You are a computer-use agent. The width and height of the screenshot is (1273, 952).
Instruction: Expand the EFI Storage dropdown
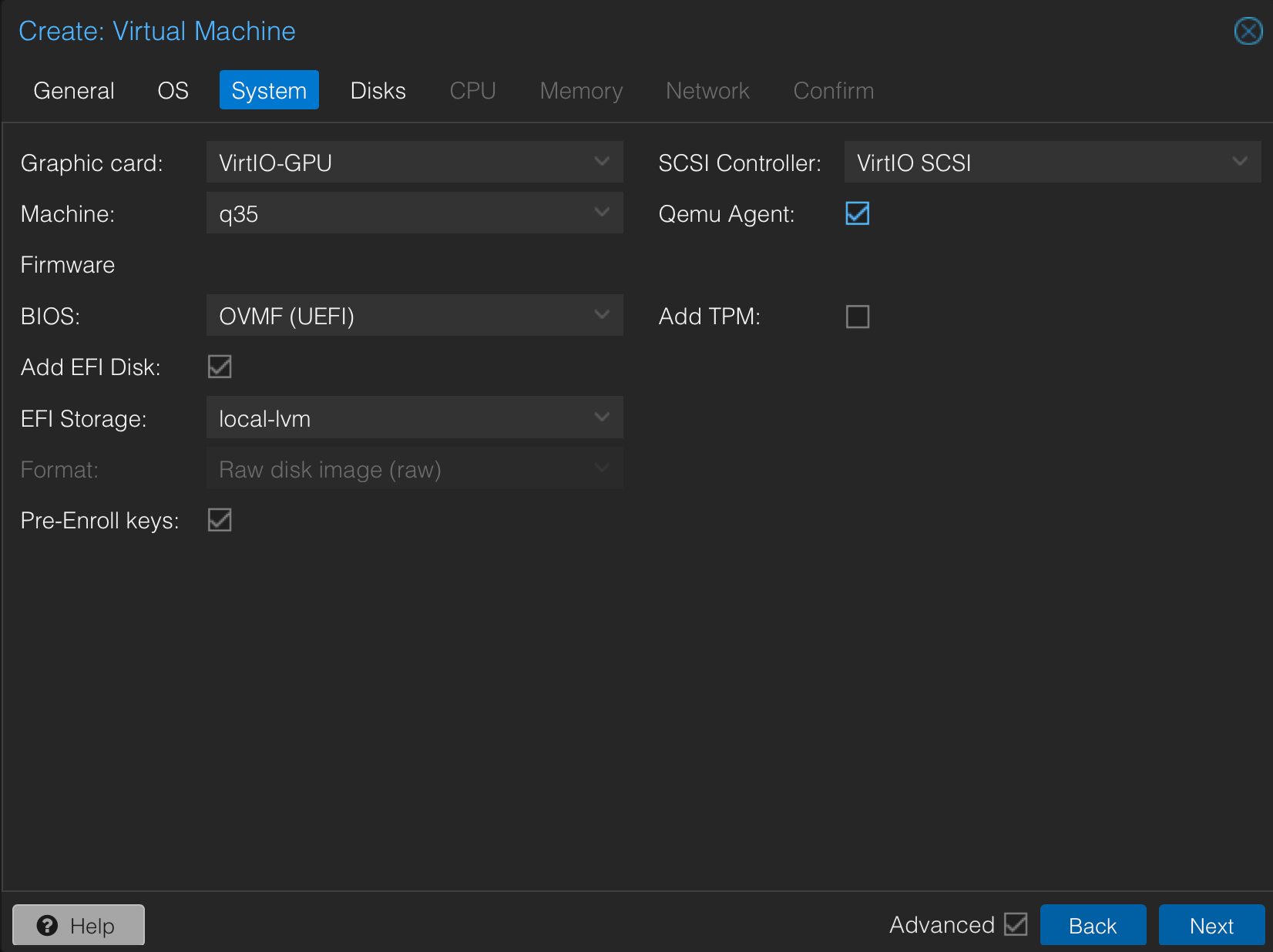point(602,417)
